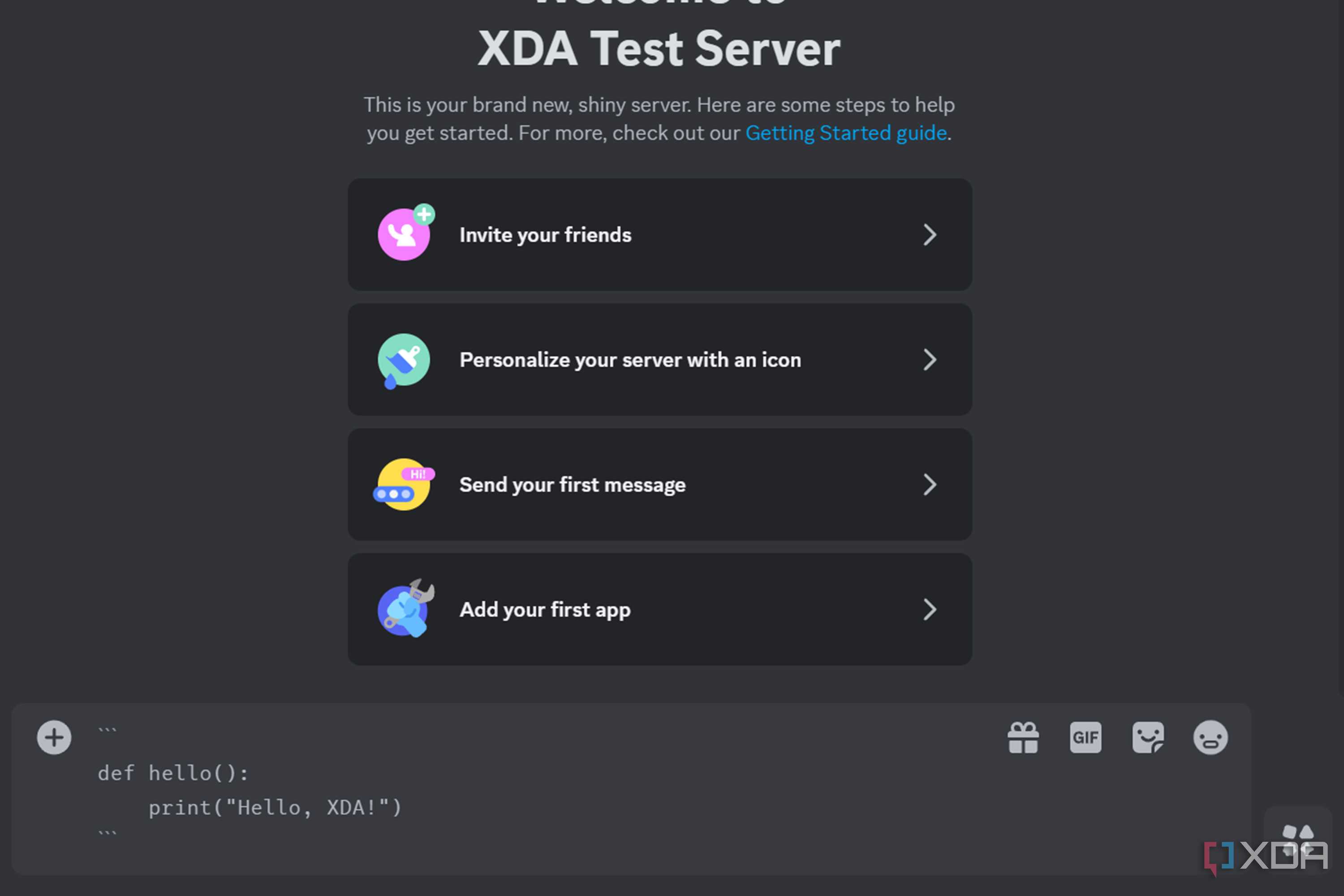Expand chevron on Invite your friends card
The image size is (1344, 896).
click(x=930, y=234)
